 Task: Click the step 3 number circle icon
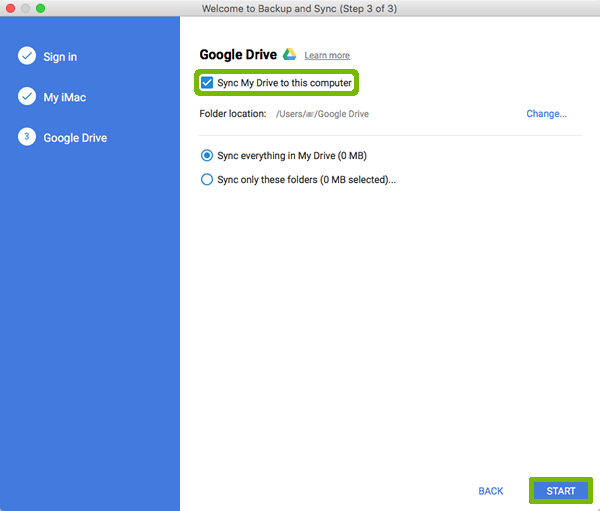(x=27, y=137)
